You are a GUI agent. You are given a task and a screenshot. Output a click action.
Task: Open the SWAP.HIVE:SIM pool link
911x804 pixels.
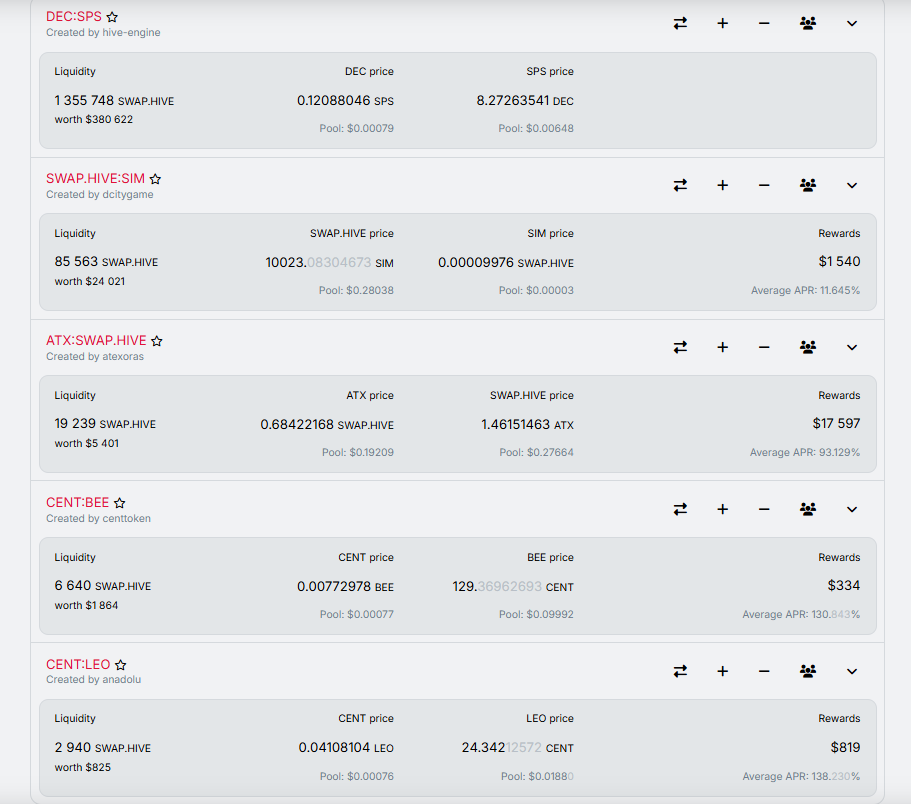pyautogui.click(x=95, y=178)
